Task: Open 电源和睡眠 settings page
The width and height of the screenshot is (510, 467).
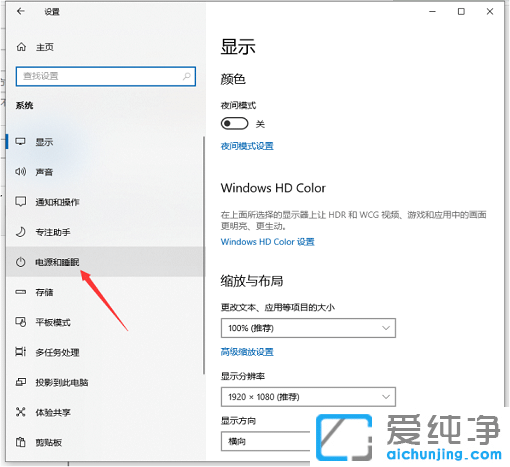Action: [x=105, y=262]
